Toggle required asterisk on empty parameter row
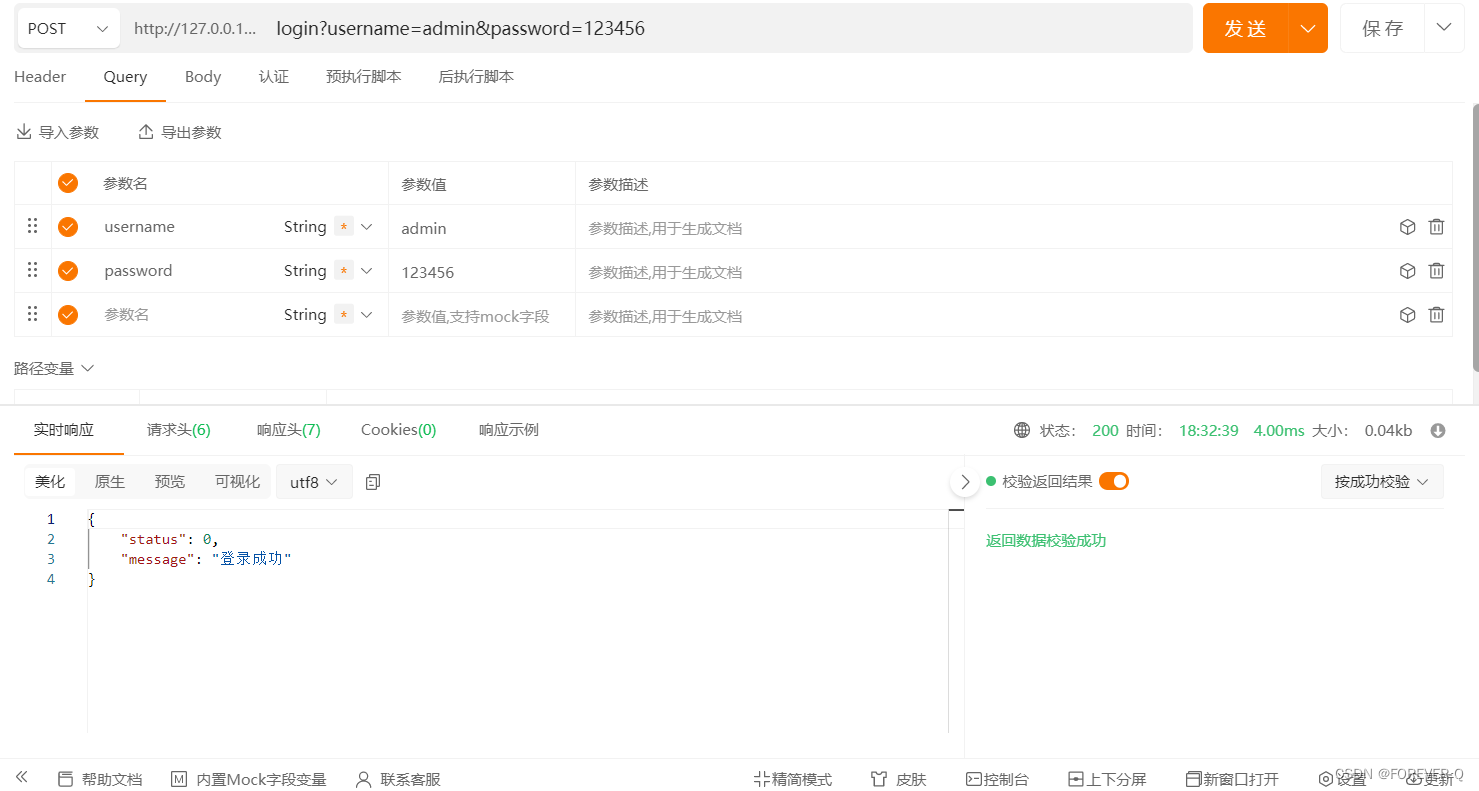 [344, 315]
